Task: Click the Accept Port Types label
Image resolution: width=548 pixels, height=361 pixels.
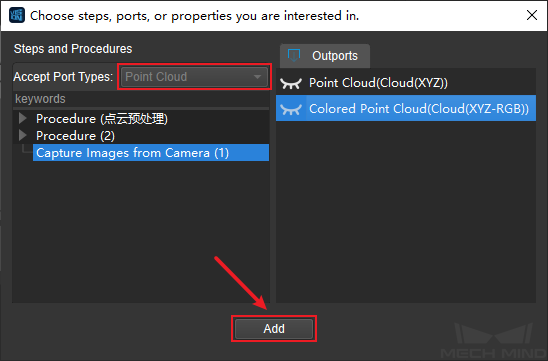Action: click(63, 77)
